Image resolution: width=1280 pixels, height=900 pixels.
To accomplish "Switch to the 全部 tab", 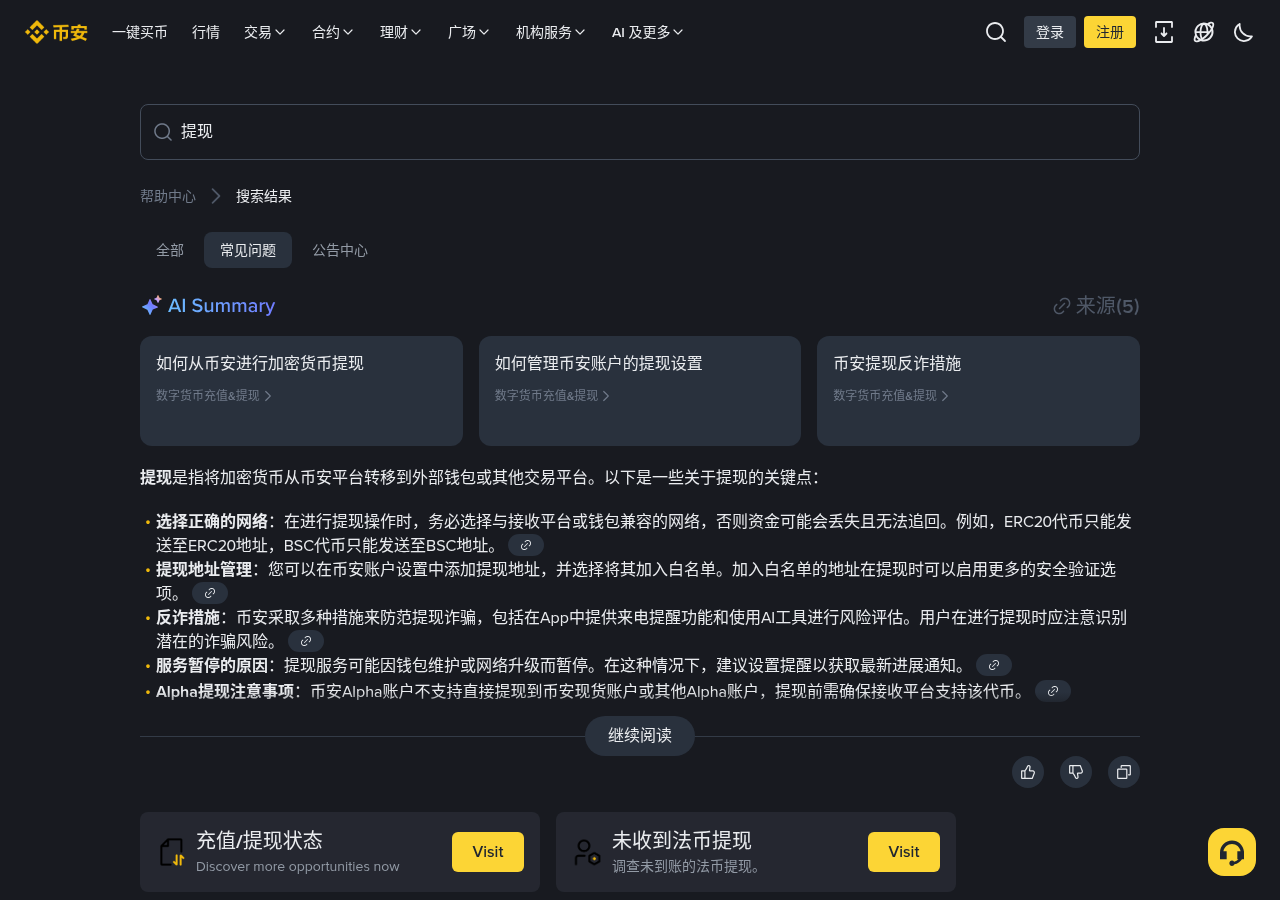I will [170, 250].
